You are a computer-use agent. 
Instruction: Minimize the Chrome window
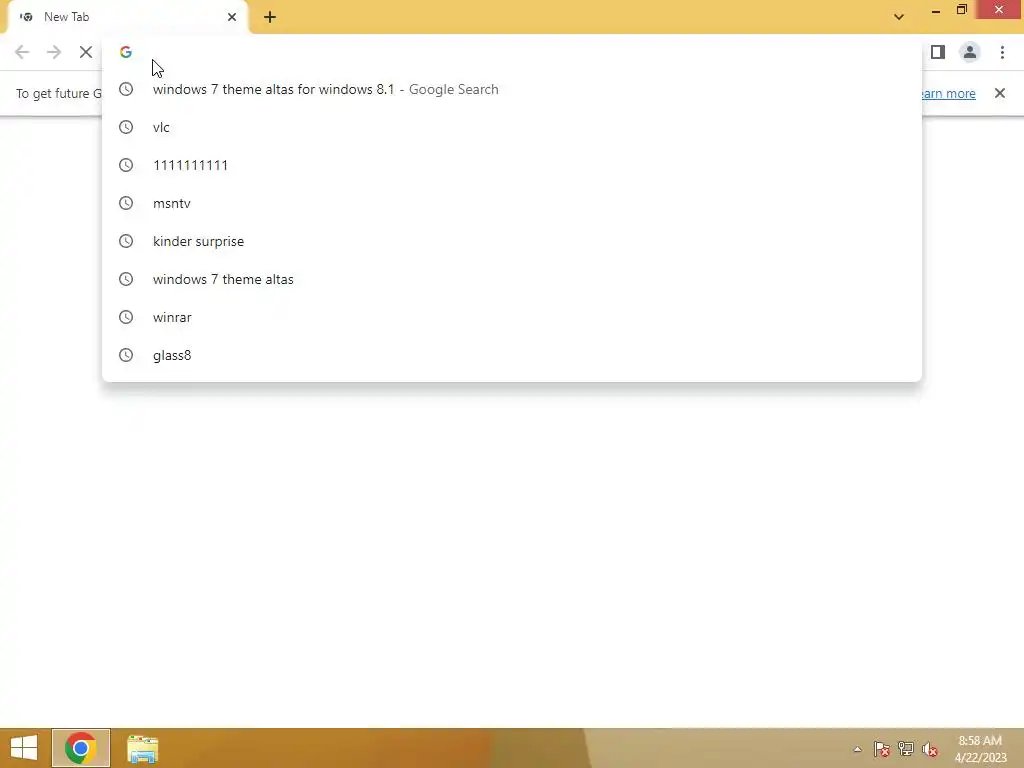click(x=936, y=10)
